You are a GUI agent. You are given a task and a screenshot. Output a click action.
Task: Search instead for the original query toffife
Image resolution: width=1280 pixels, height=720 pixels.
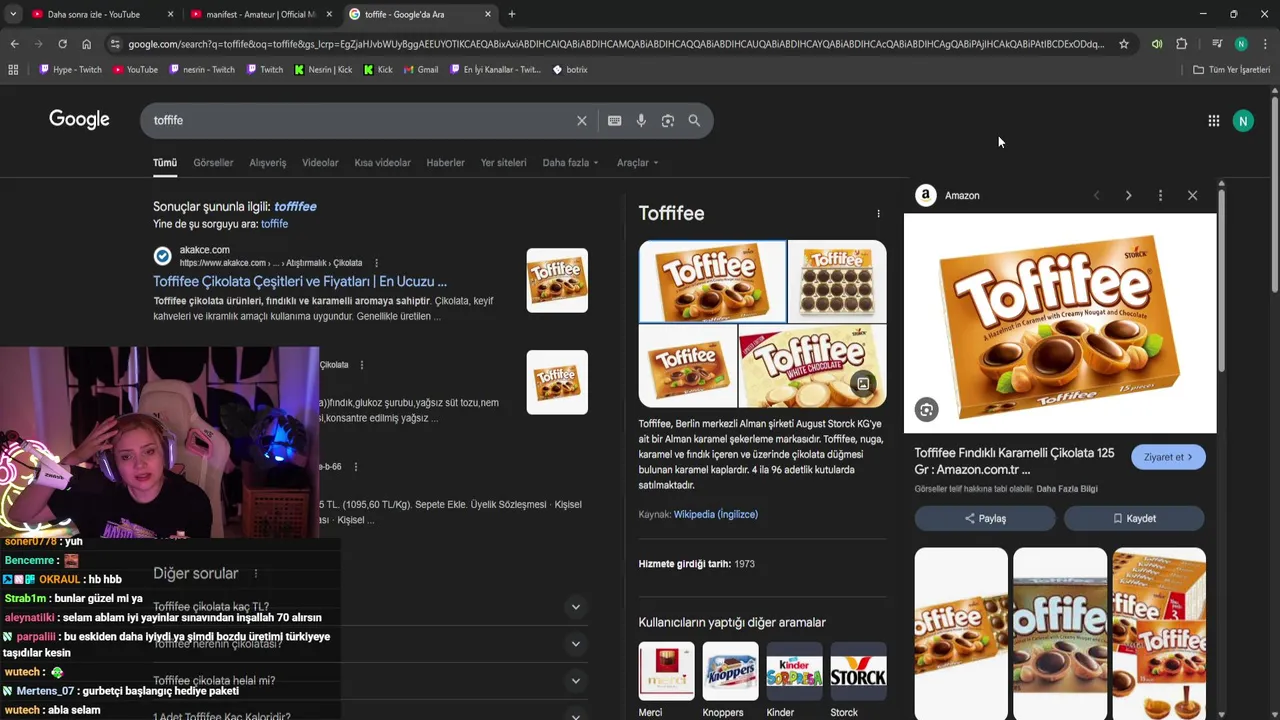(274, 224)
